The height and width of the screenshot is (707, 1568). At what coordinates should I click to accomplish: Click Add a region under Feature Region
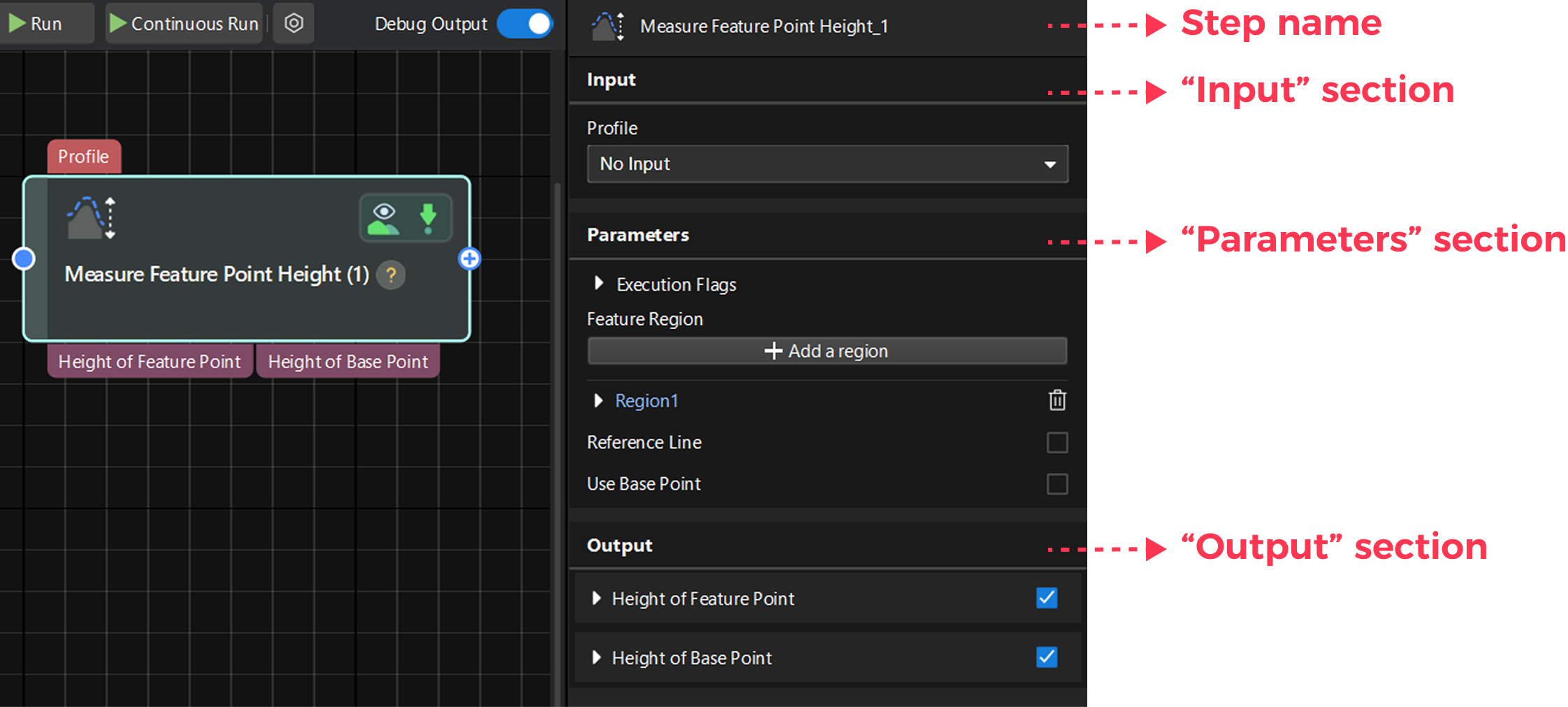(827, 351)
